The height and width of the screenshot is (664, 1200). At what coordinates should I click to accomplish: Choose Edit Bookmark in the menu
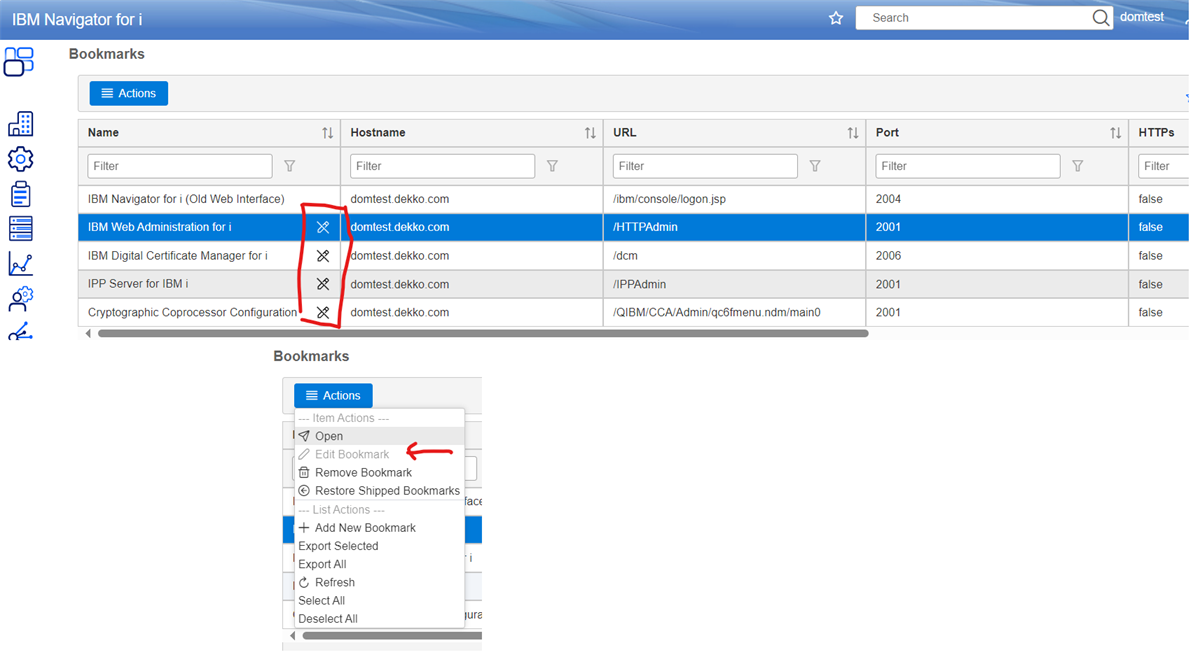pyautogui.click(x=379, y=454)
